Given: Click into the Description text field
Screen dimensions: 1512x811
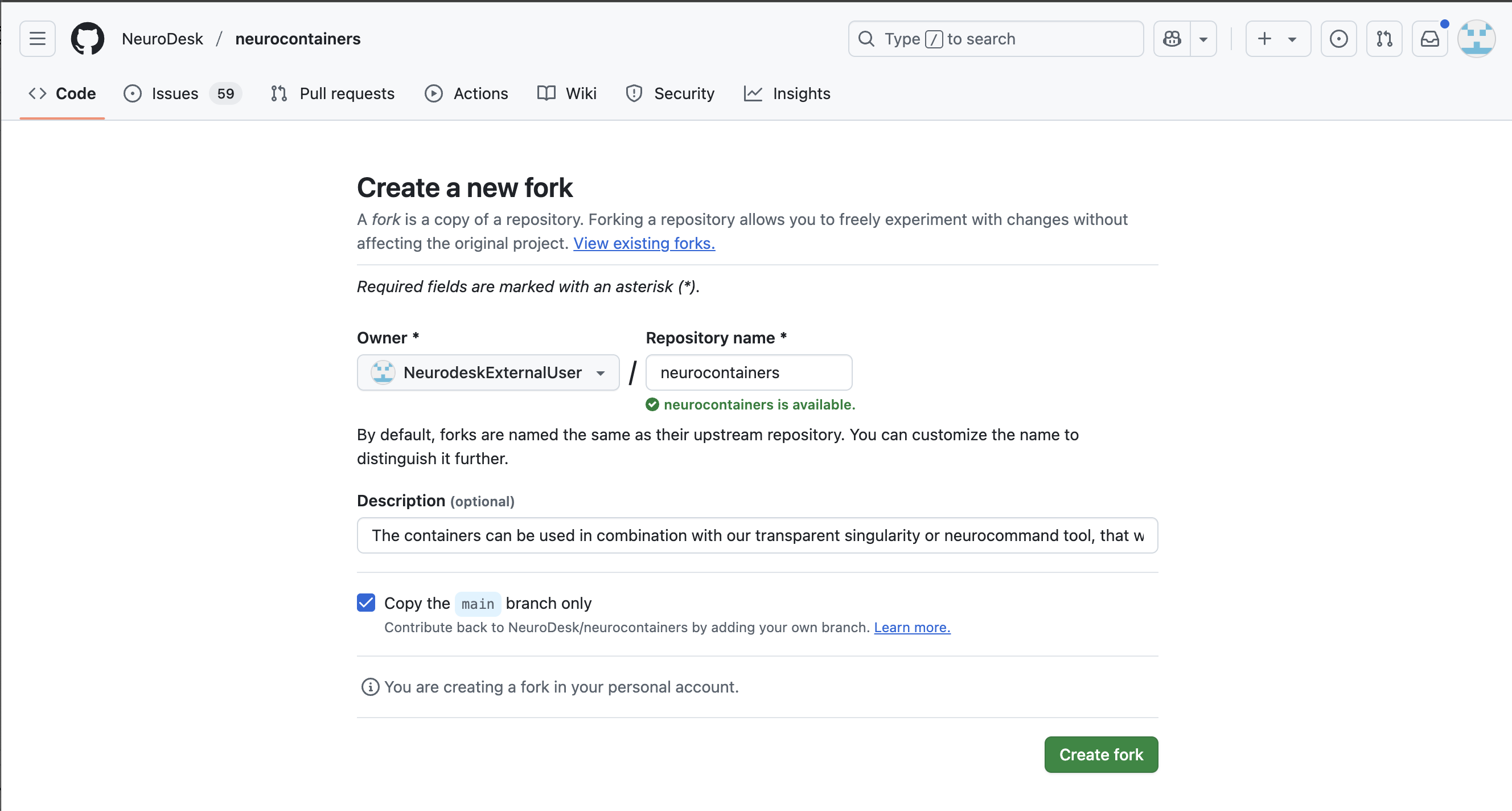Looking at the screenshot, I should (757, 535).
